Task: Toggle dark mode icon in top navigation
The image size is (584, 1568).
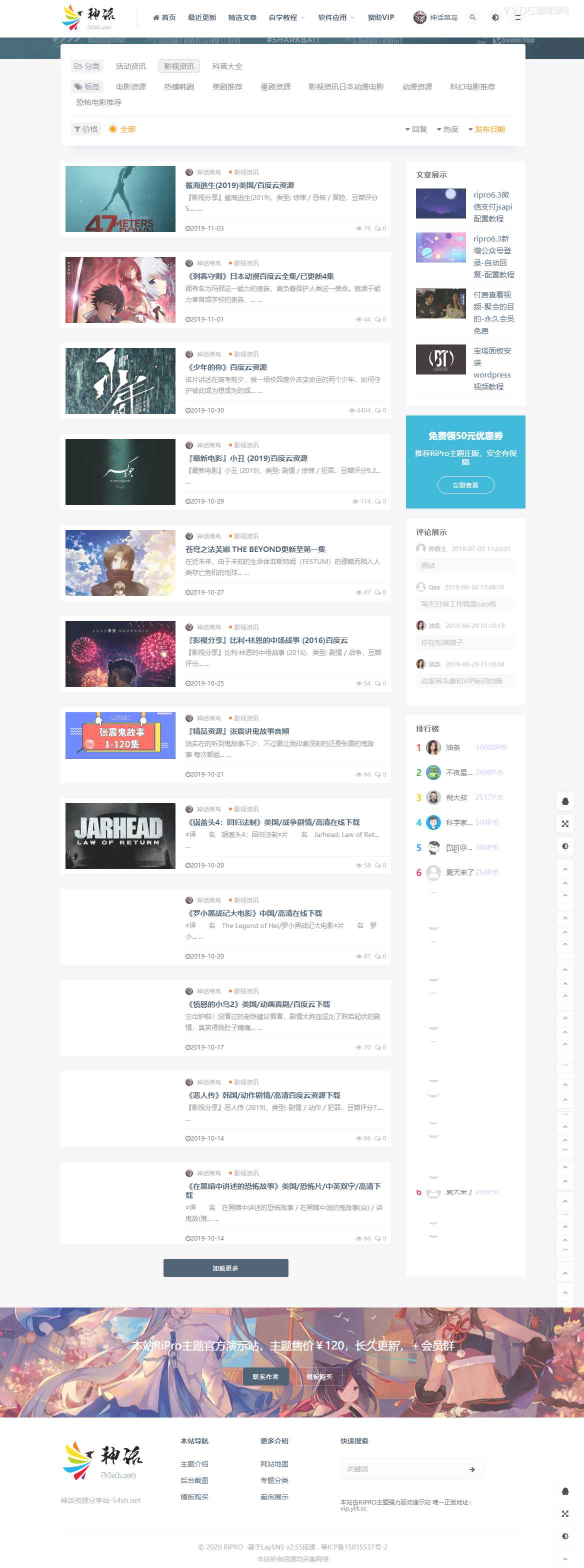Action: tap(495, 17)
